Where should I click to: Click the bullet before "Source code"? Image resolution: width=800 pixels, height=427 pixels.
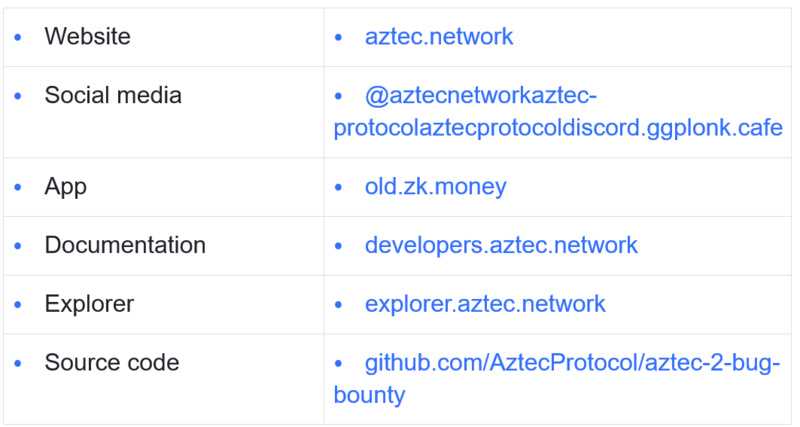pos(18,364)
